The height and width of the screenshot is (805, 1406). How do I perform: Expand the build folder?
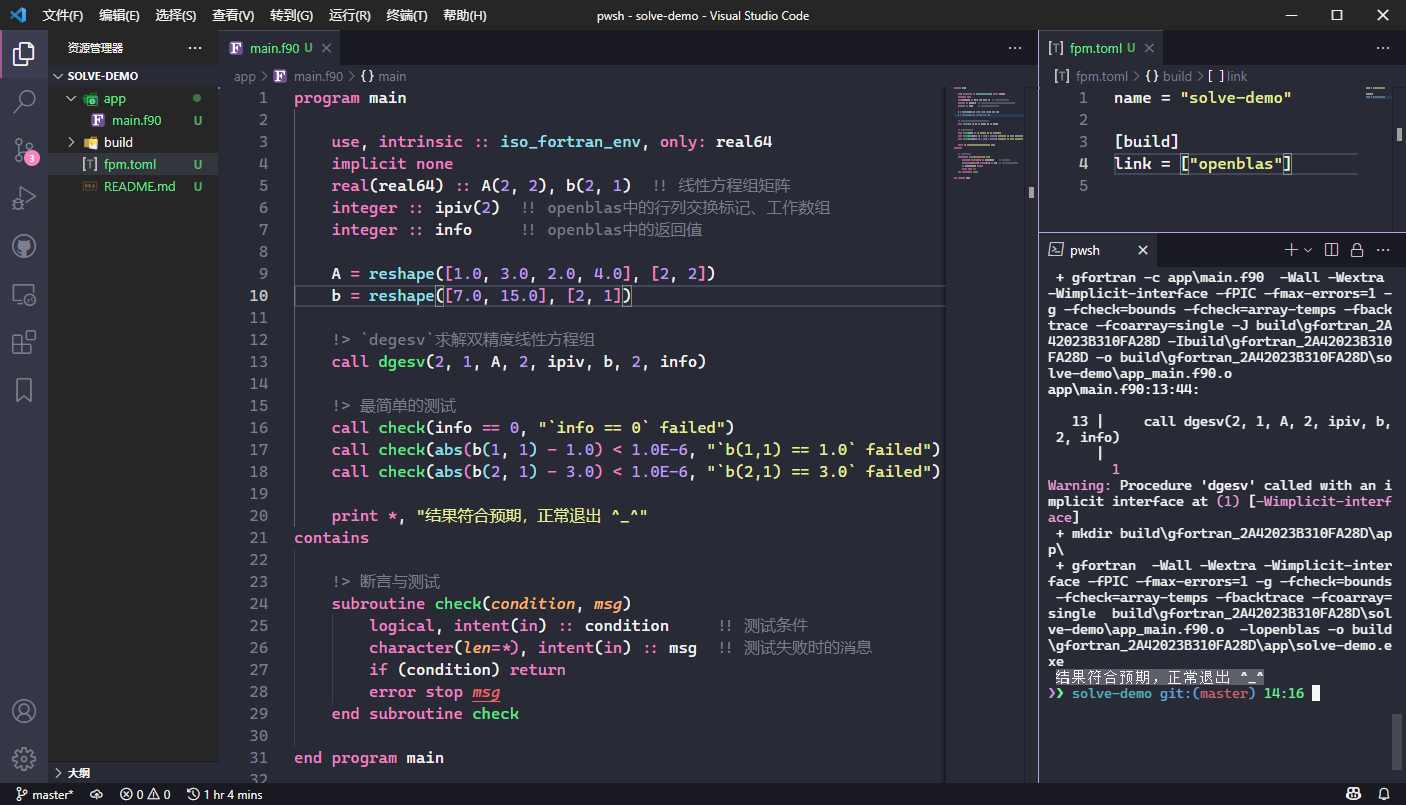click(71, 143)
